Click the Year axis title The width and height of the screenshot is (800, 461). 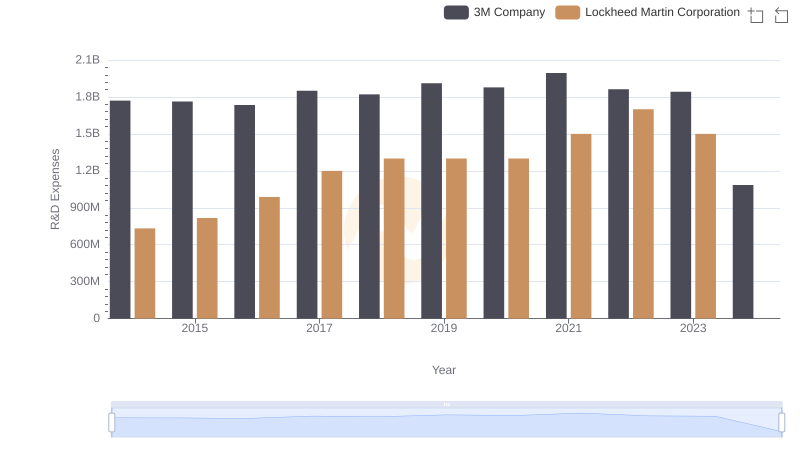444,370
